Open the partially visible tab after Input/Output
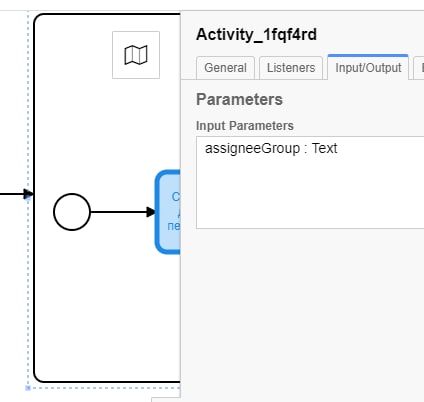This screenshot has width=424, height=402. pyautogui.click(x=419, y=68)
